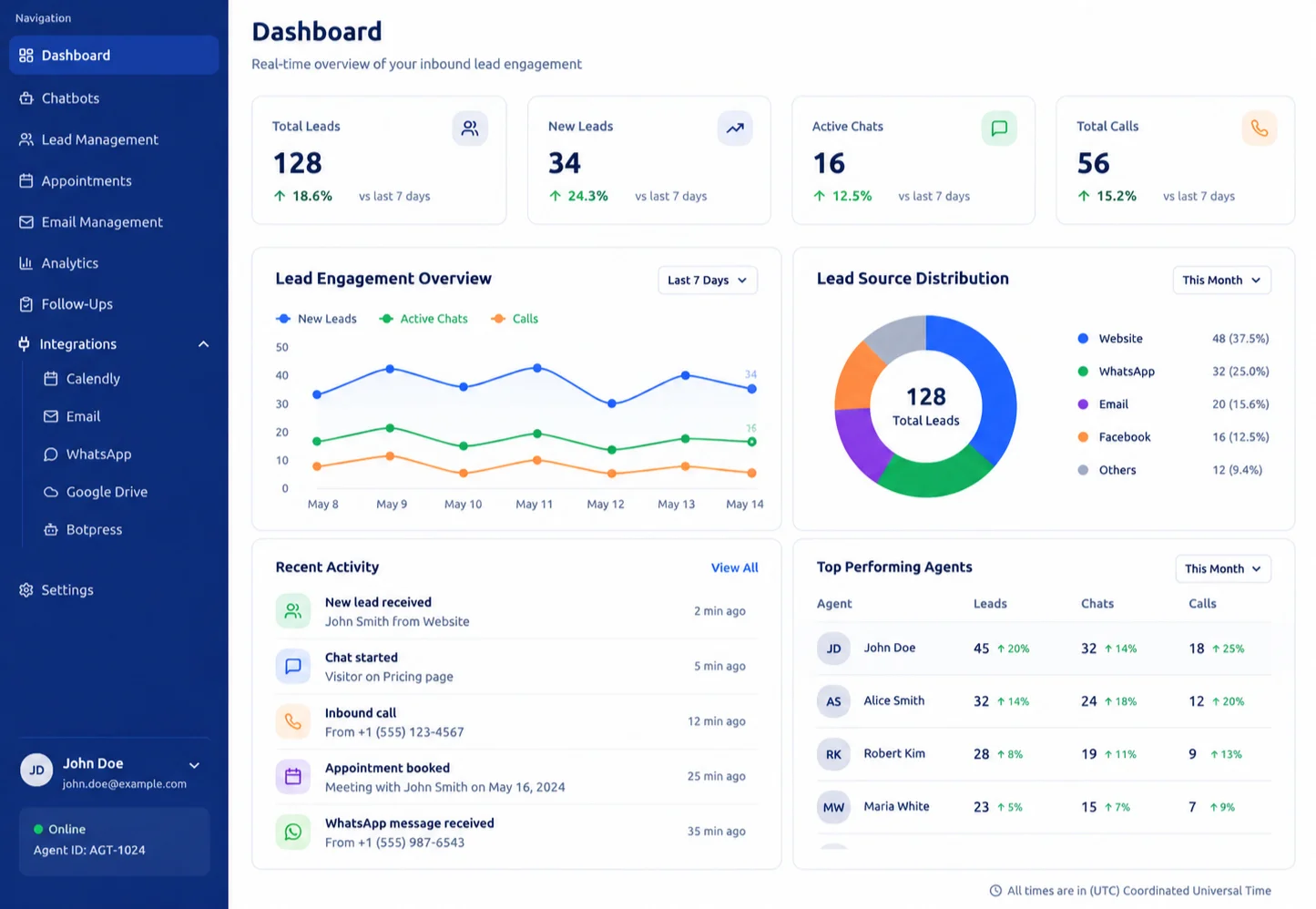Open the Dashboard menu item
The width and height of the screenshot is (1316, 909).
pos(114,56)
